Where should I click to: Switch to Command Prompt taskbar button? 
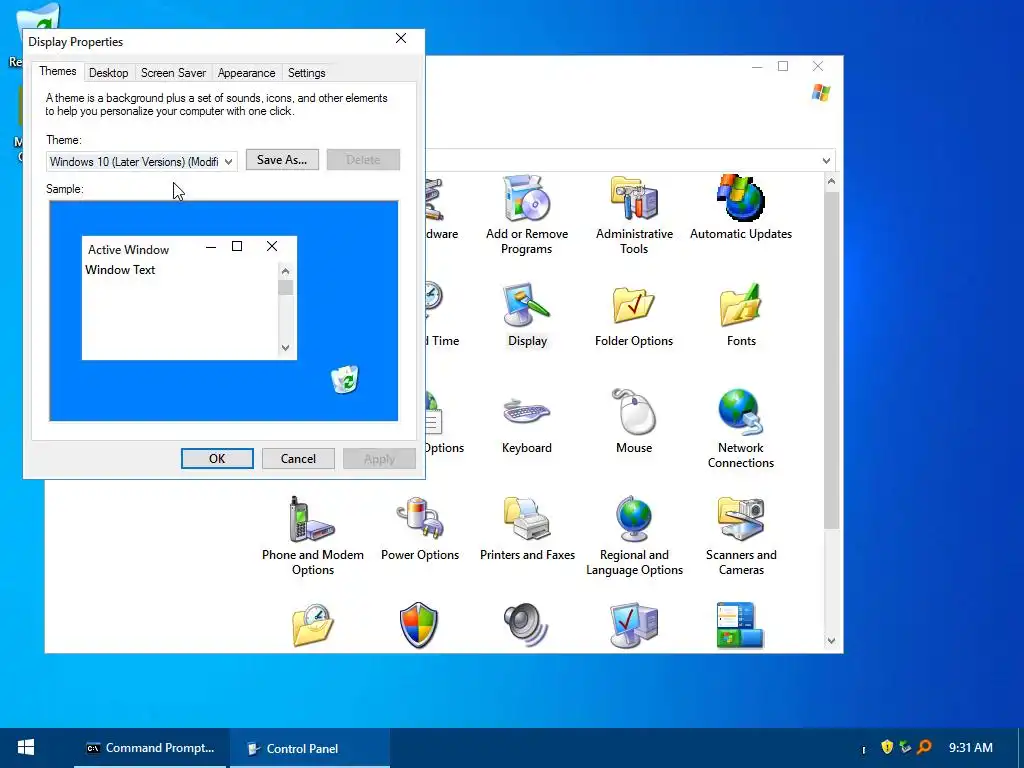coord(150,748)
